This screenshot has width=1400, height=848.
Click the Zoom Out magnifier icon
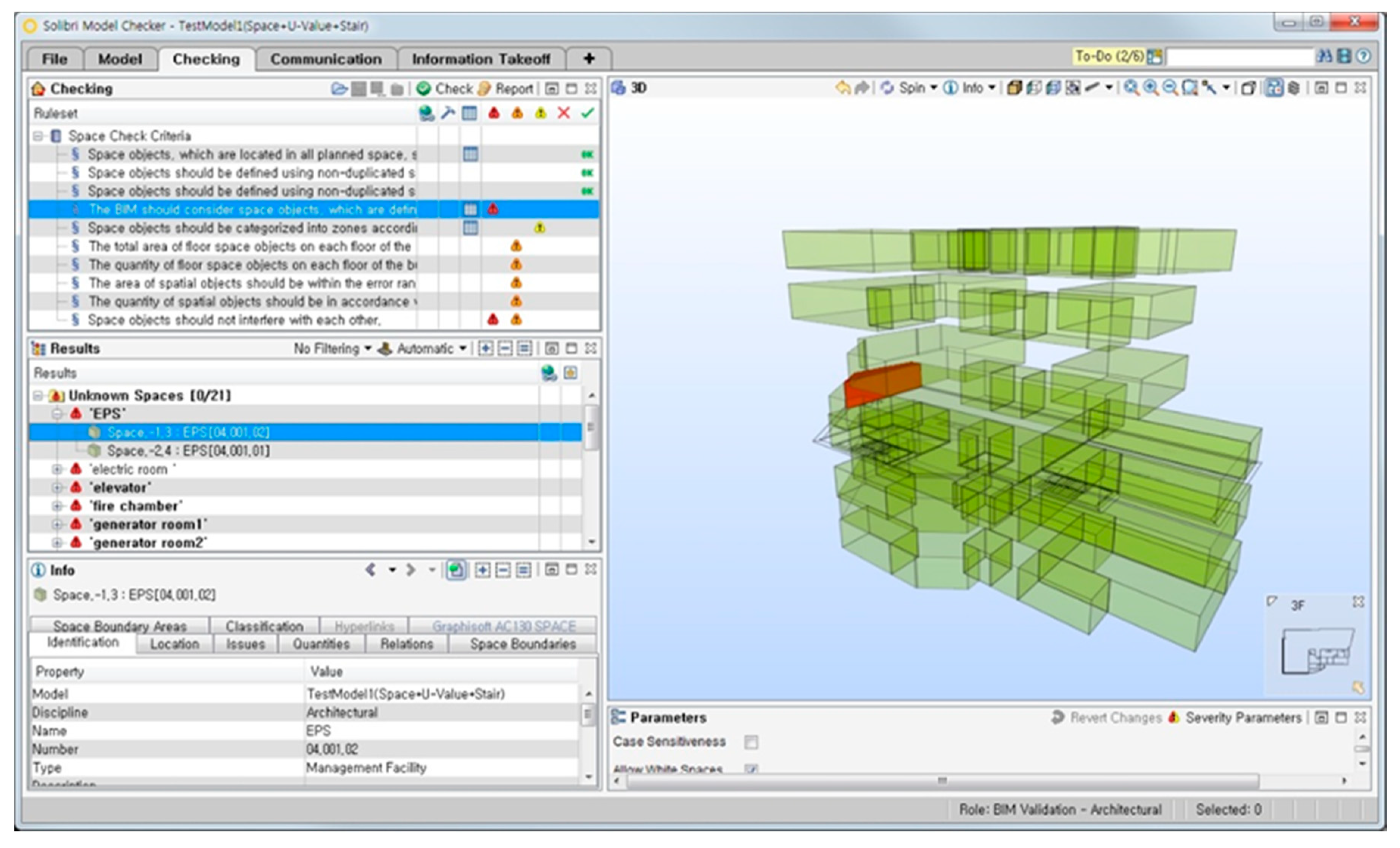tap(1169, 87)
